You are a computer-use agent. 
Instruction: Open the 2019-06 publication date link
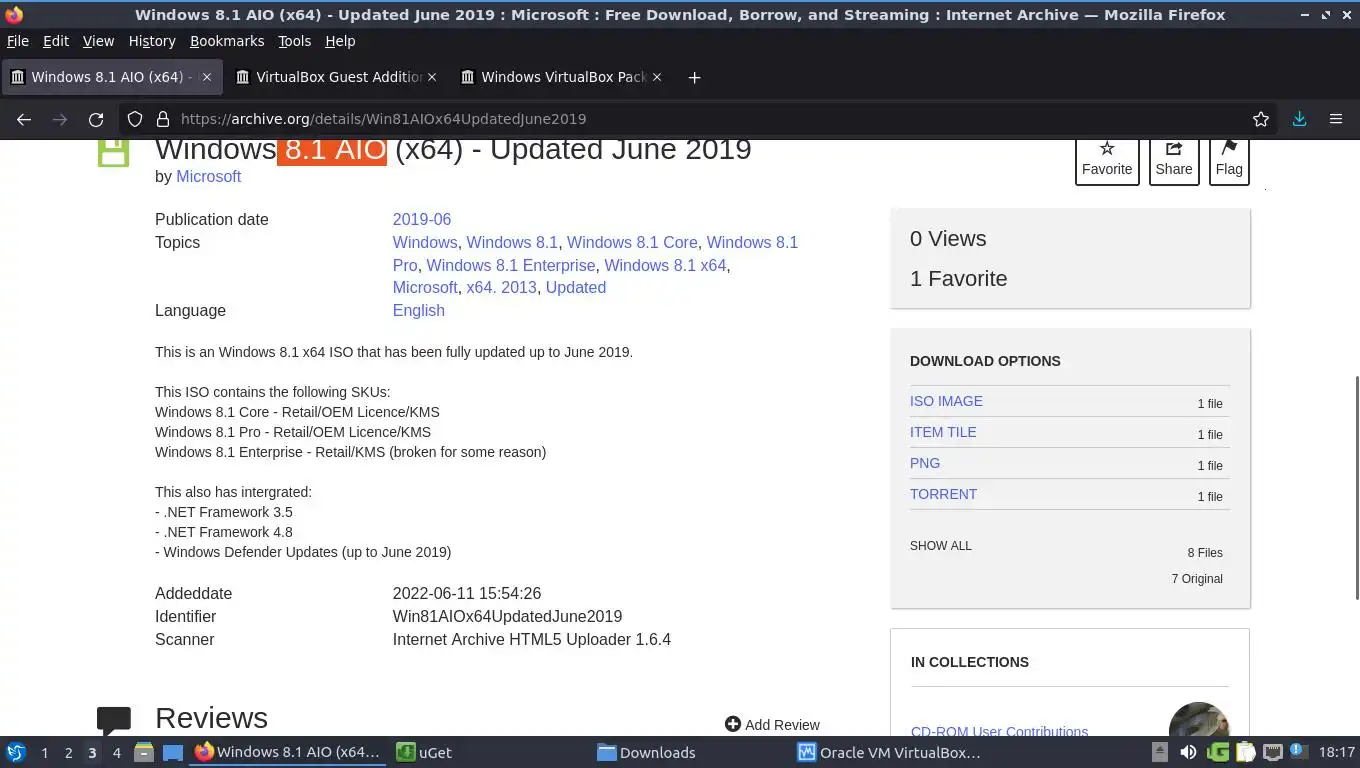pyautogui.click(x=422, y=219)
